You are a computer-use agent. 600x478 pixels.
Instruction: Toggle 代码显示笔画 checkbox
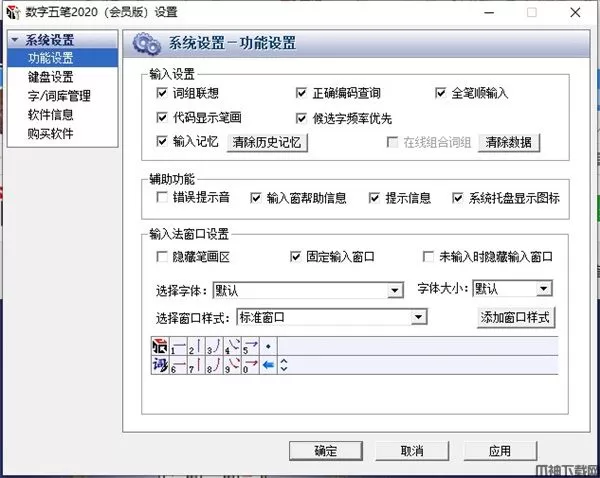[162, 117]
